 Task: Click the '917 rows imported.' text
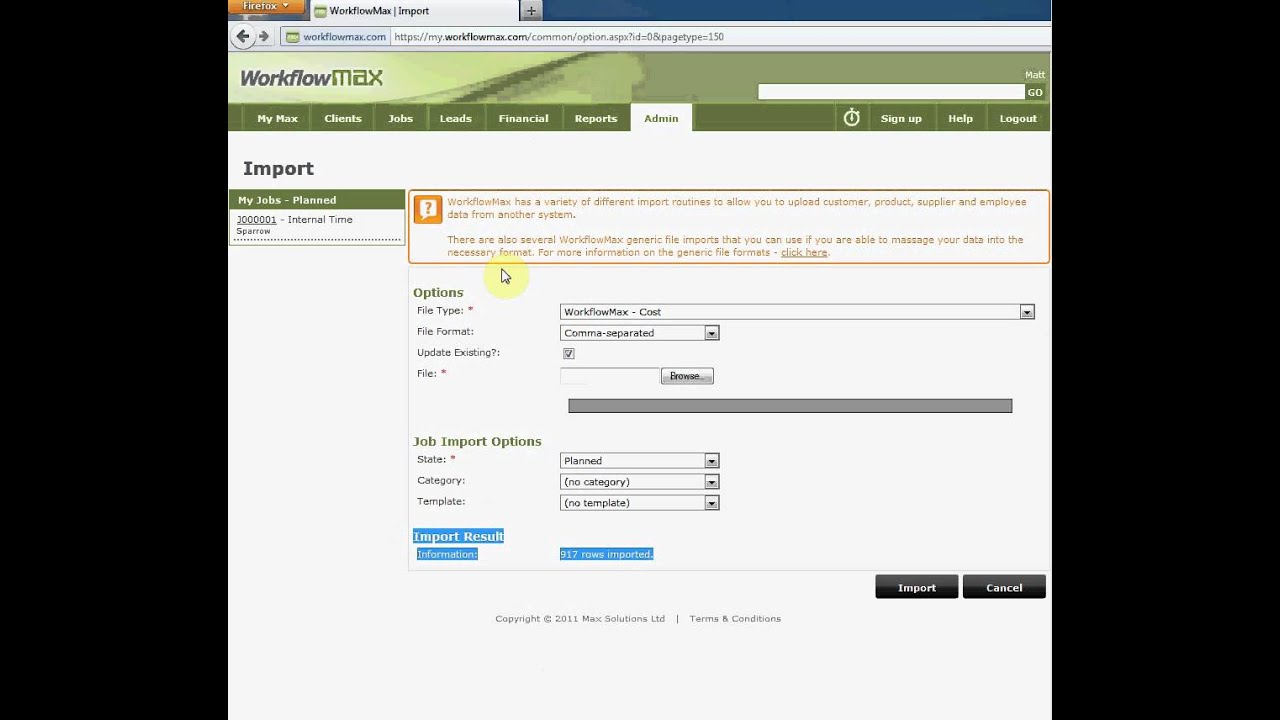click(606, 554)
